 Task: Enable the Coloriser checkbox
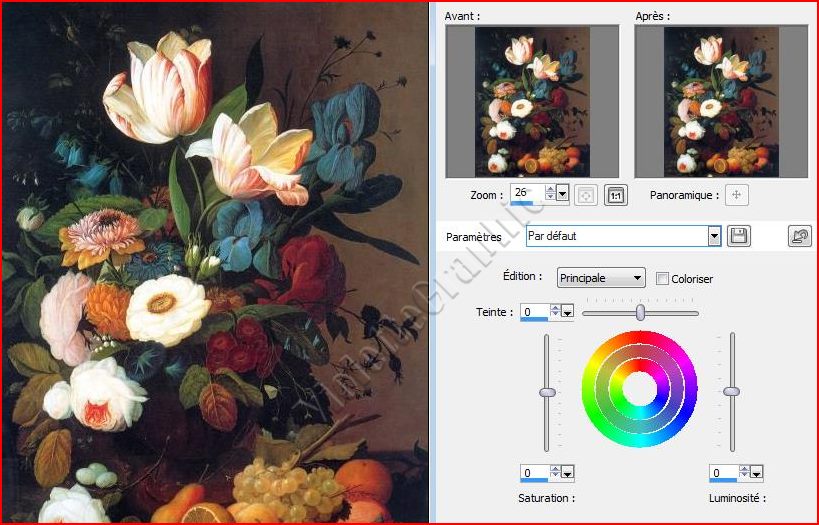662,279
